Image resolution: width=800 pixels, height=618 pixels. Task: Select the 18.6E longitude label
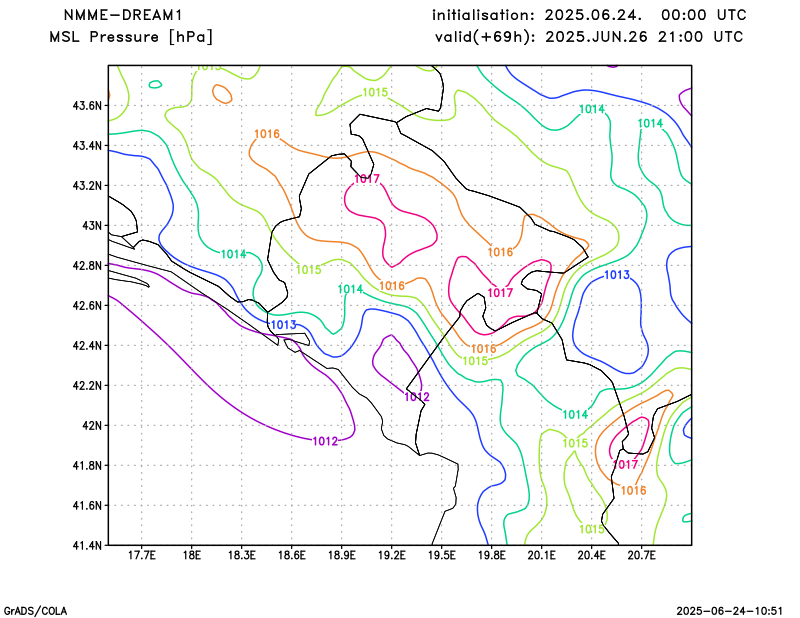pos(291,556)
